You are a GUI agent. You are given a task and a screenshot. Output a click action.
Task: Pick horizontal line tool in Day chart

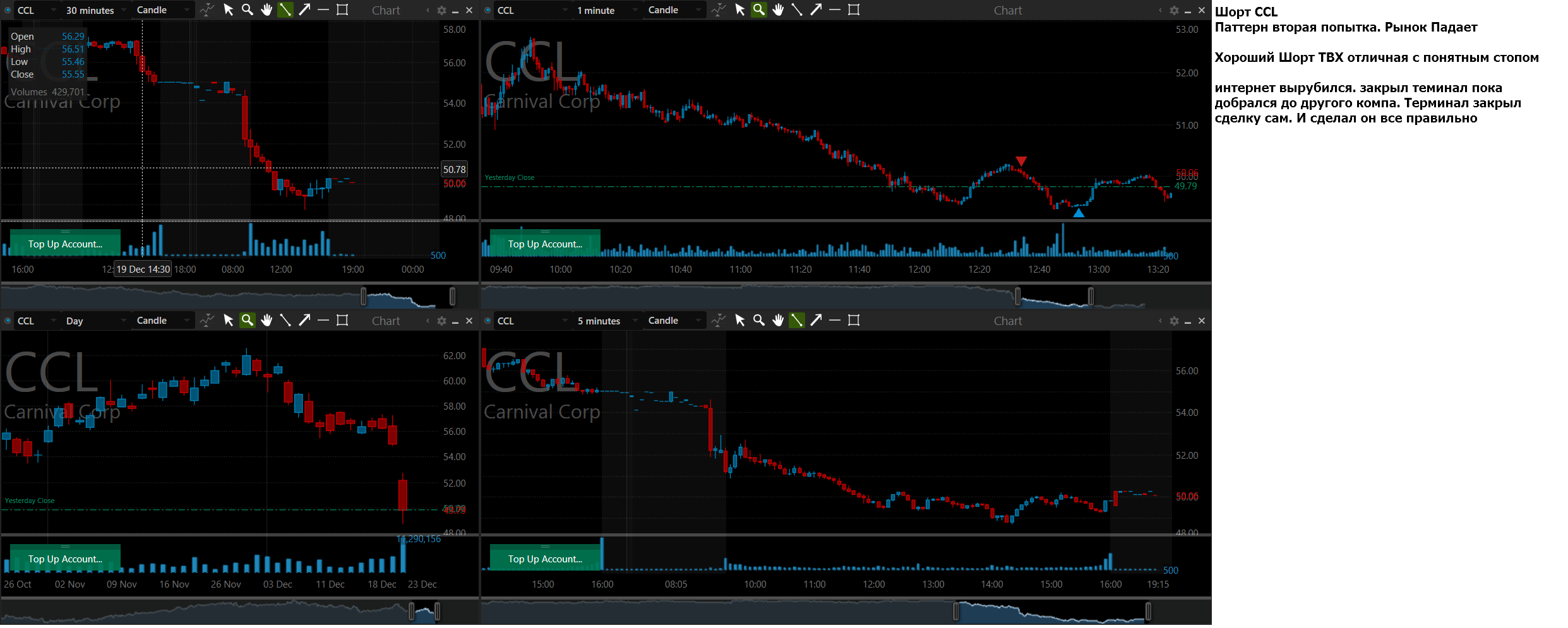(323, 321)
